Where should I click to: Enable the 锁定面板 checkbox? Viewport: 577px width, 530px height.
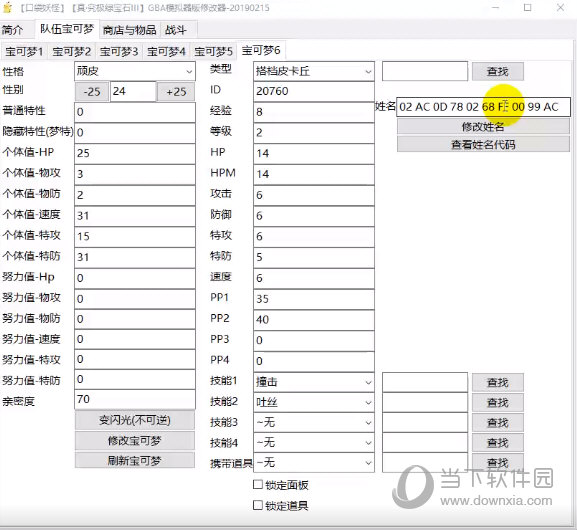[x=258, y=485]
